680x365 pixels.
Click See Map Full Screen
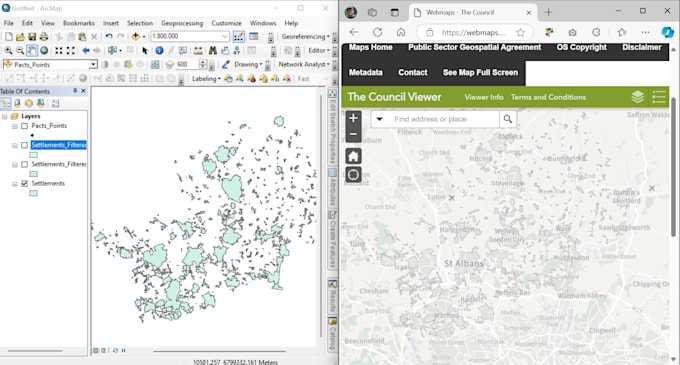click(480, 72)
